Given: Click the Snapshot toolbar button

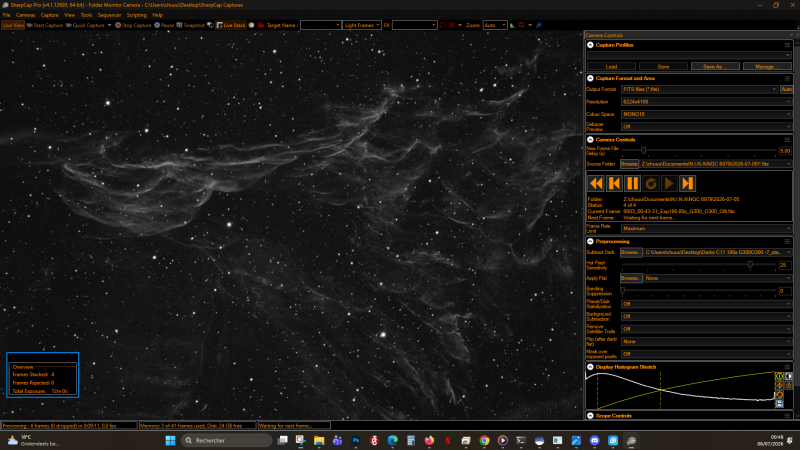Looking at the screenshot, I should click(190, 25).
